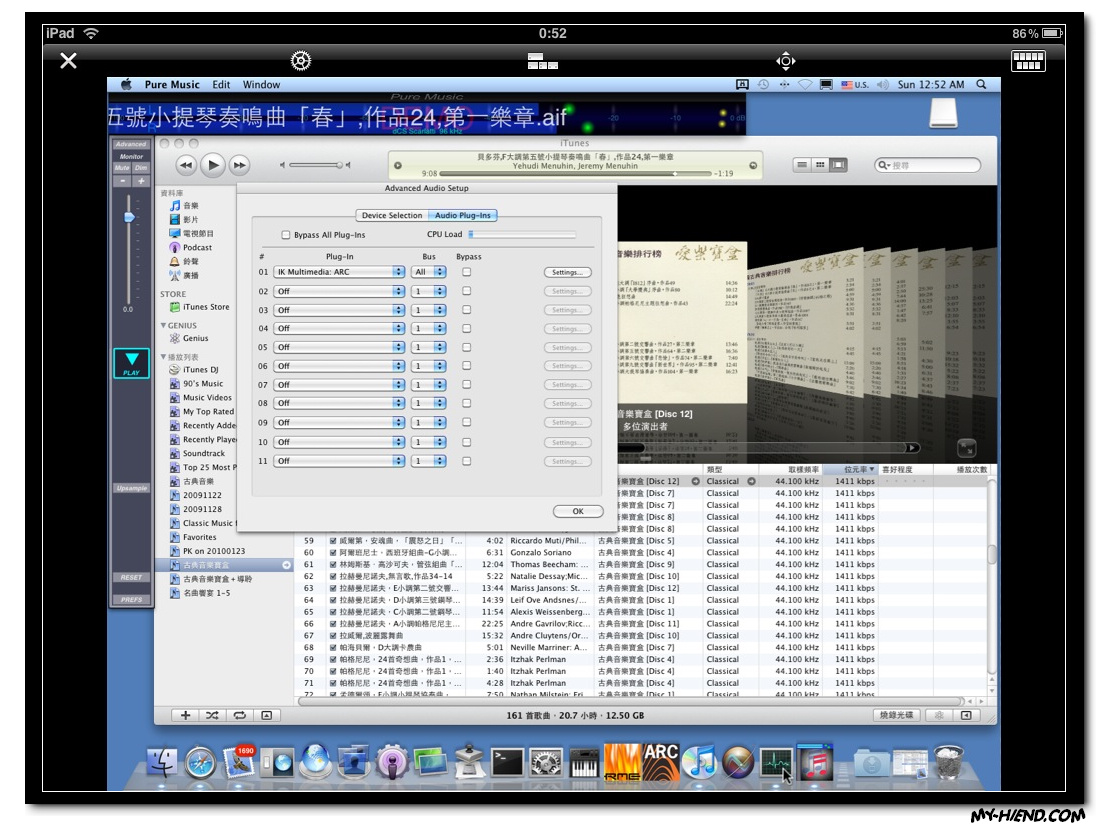The width and height of the screenshot is (1109, 828).
Task: Click the iTunes previous track button
Action: [x=185, y=165]
